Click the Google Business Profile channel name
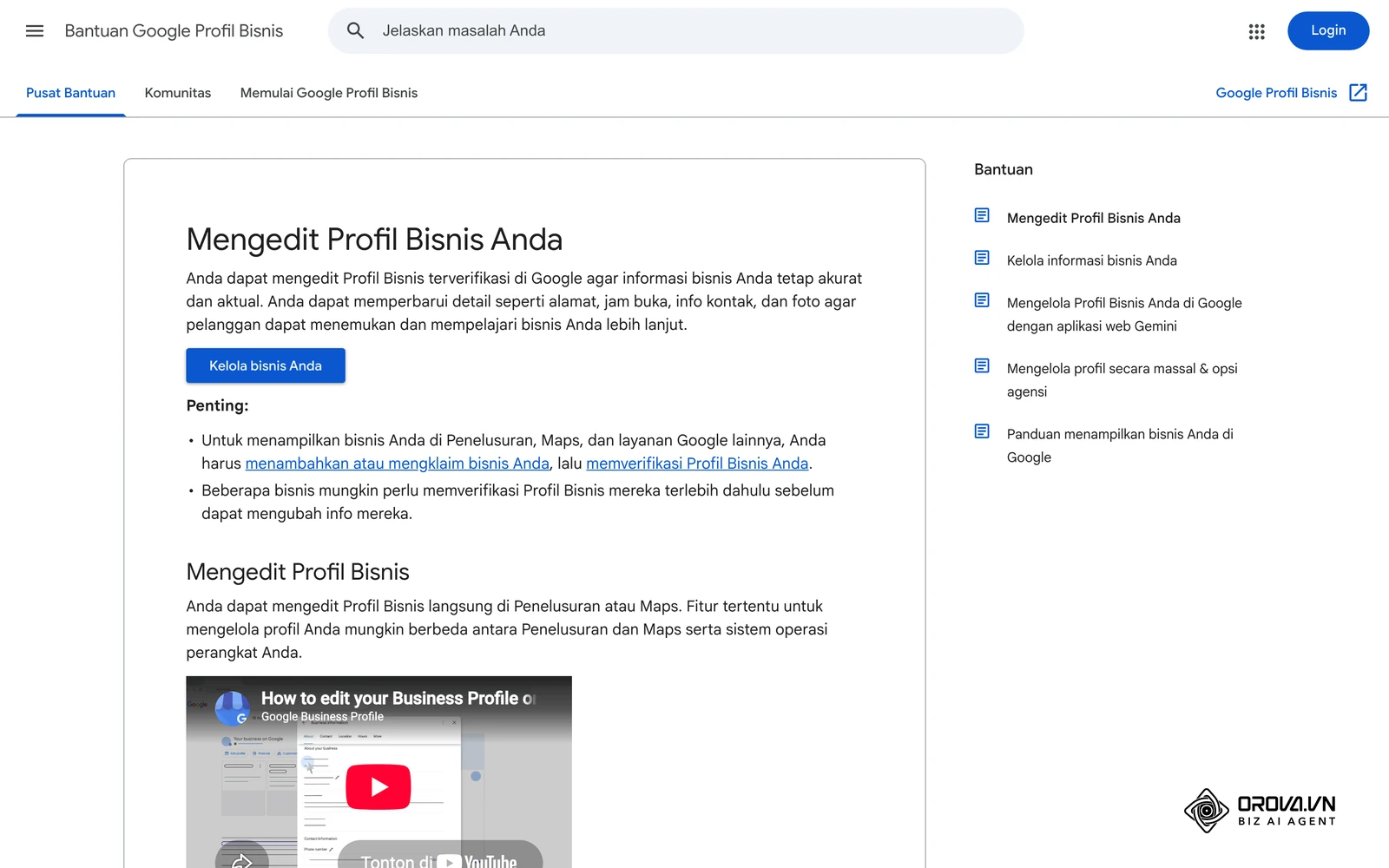This screenshot has width=1389, height=868. tap(322, 717)
